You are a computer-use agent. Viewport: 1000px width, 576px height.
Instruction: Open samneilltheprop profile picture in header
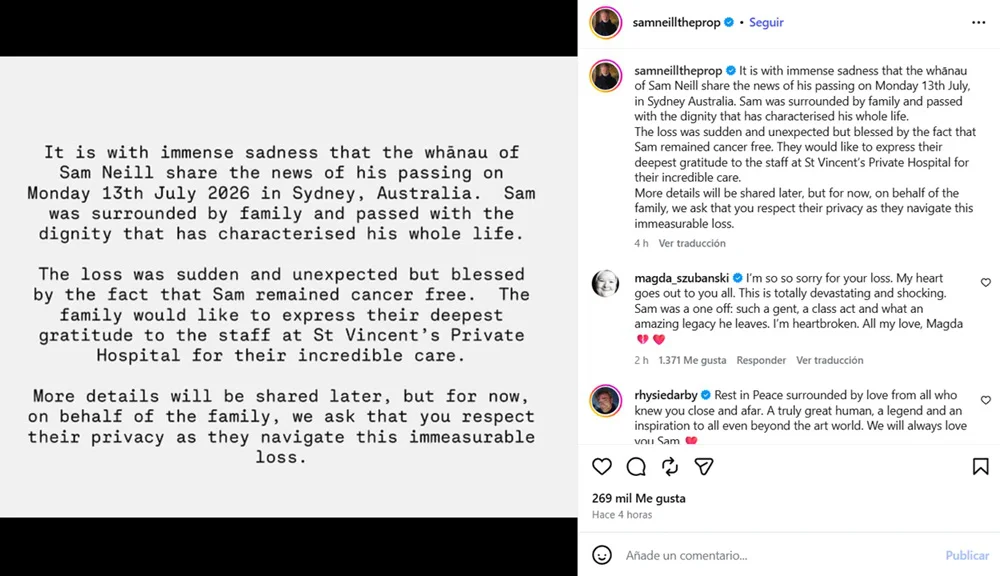(605, 23)
